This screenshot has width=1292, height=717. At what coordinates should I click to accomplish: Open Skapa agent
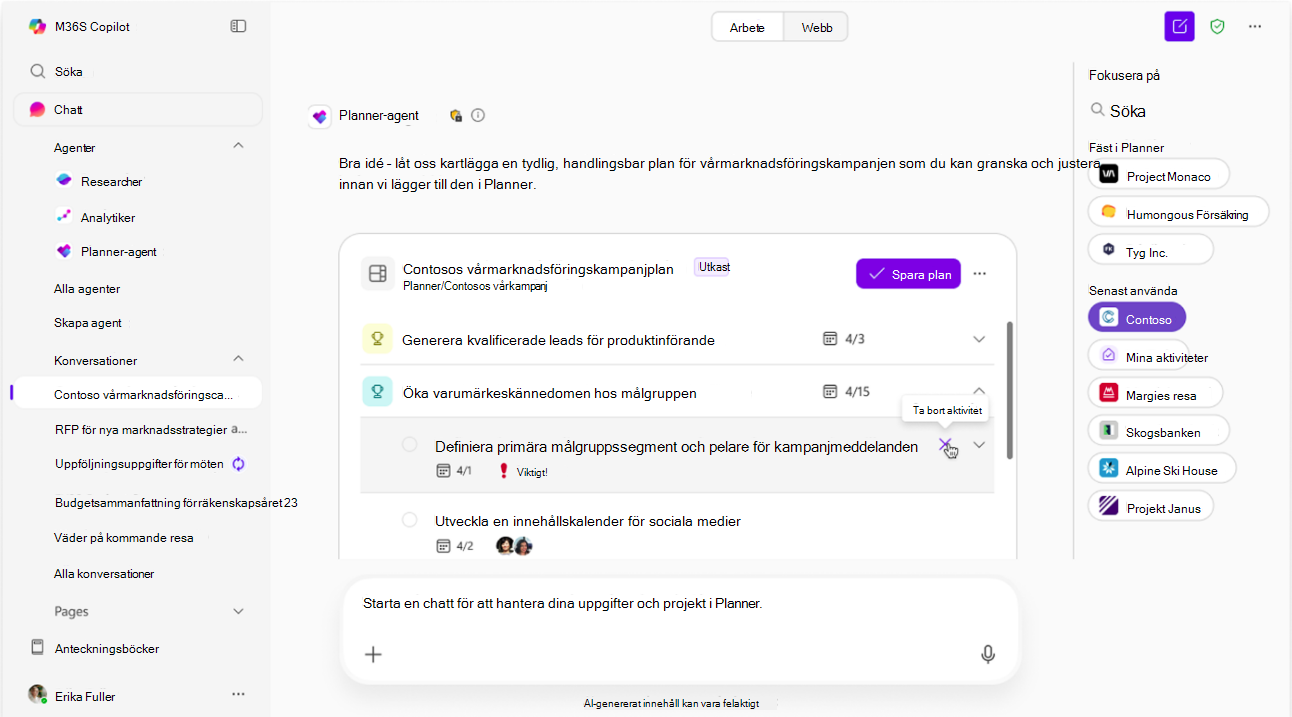[88, 323]
